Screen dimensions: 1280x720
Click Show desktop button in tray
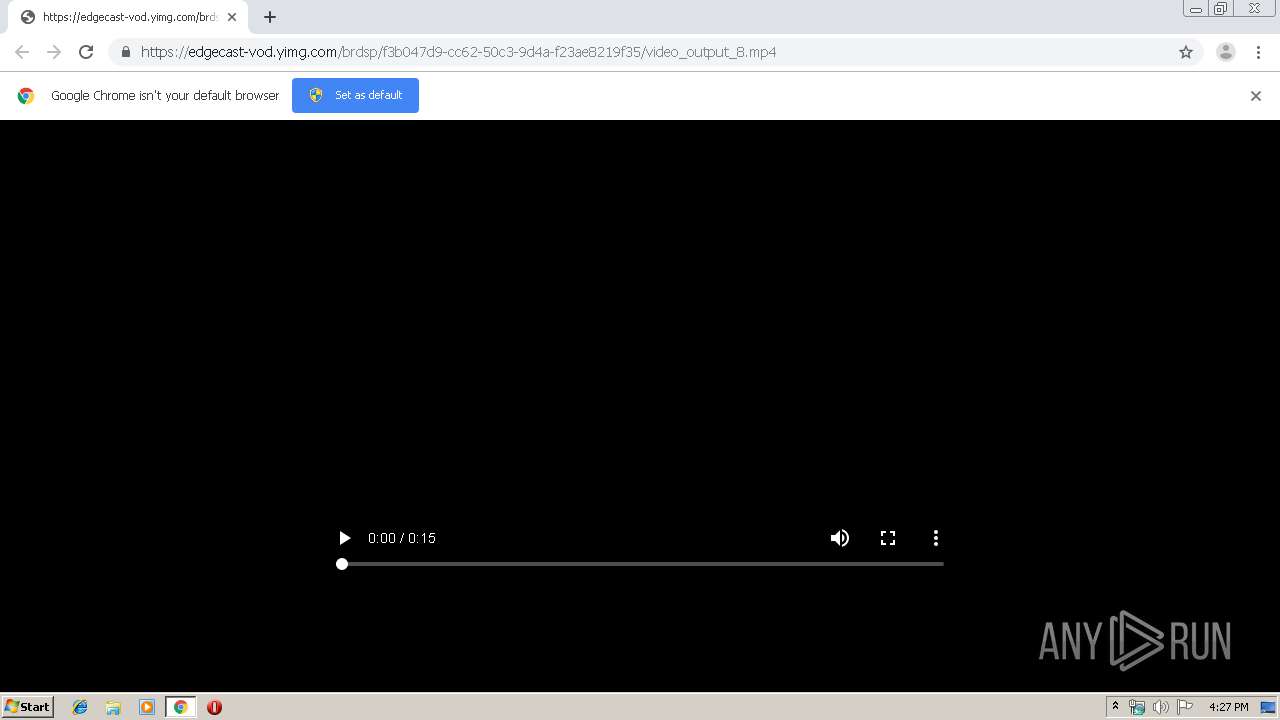(1269, 707)
